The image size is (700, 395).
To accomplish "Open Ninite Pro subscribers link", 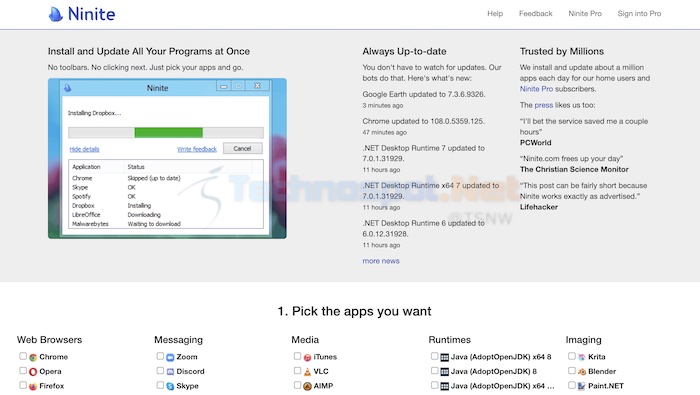I will (x=536, y=89).
